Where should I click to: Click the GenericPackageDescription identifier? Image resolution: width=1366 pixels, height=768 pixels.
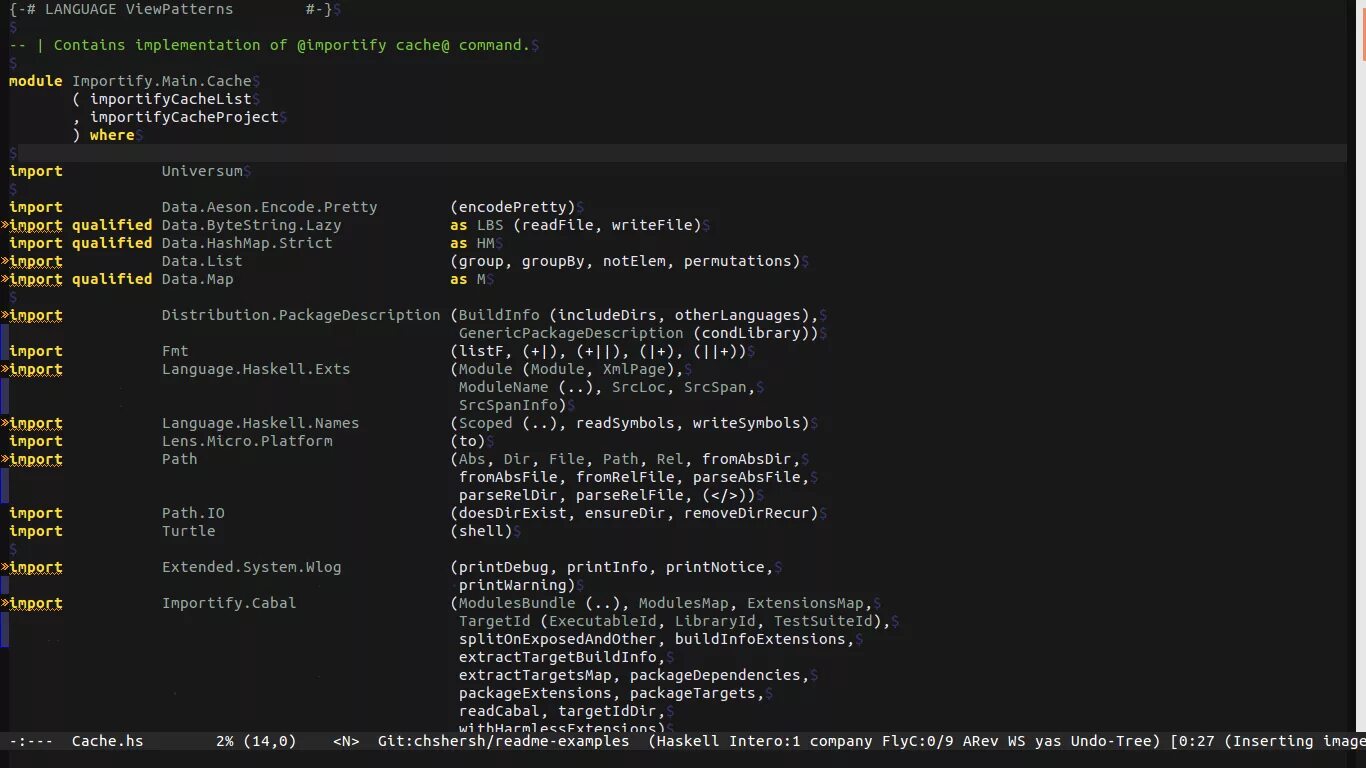571,333
